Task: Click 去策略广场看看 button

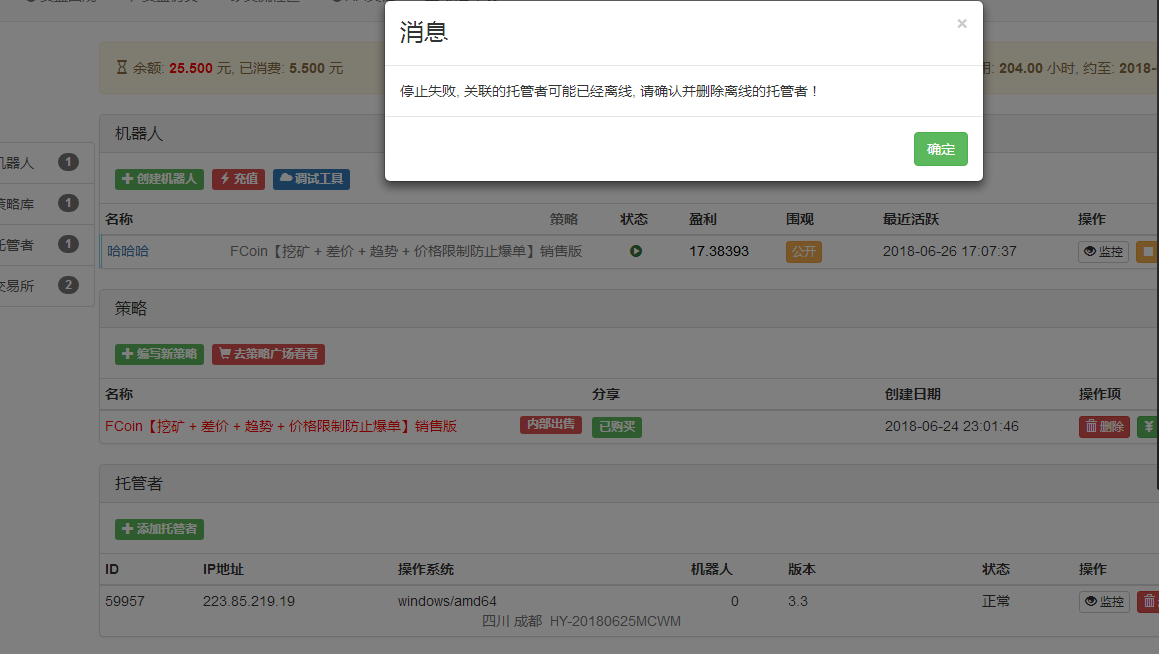Action: tap(268, 354)
